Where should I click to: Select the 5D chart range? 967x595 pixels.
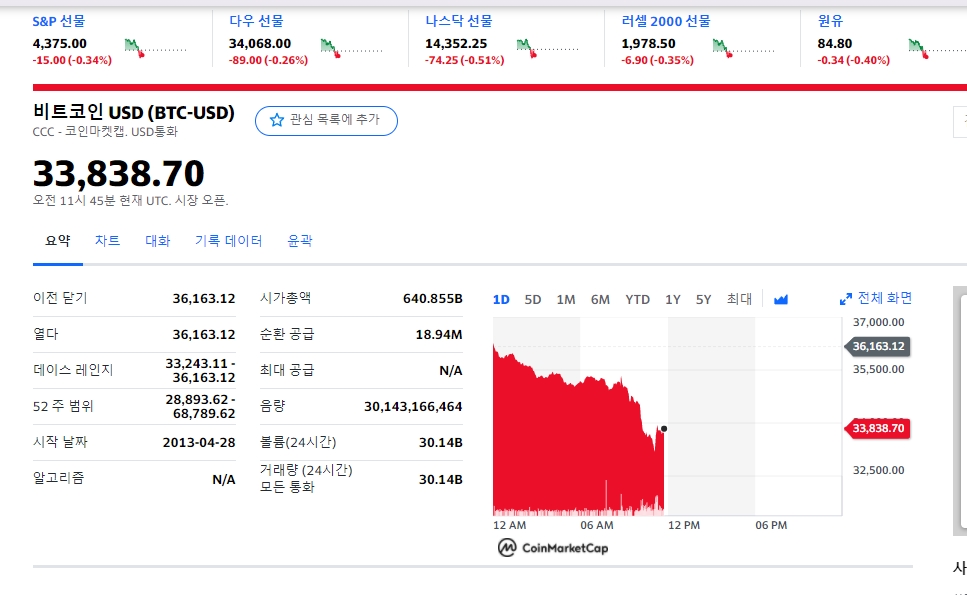point(533,300)
